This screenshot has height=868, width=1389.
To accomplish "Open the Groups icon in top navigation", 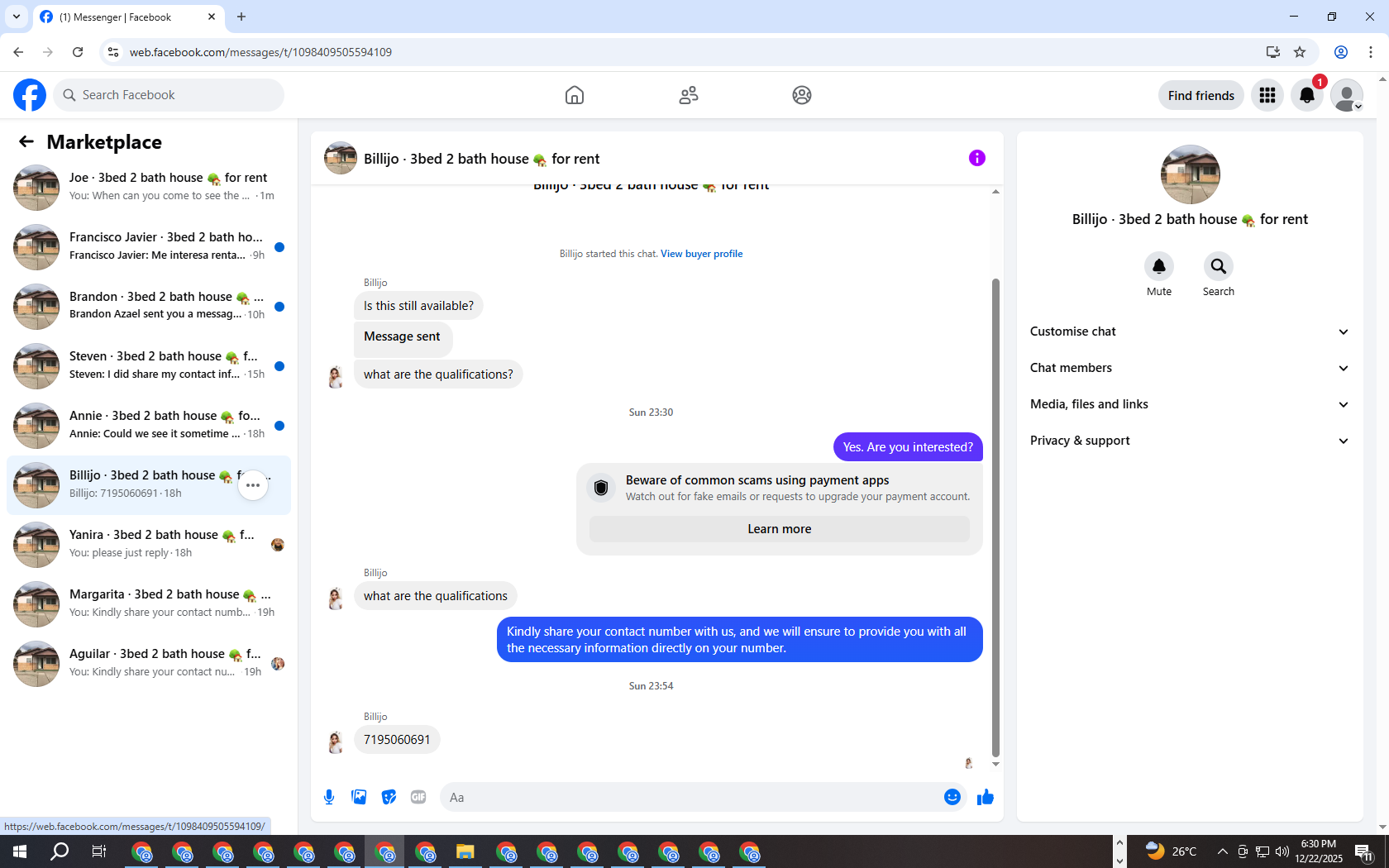I will tap(802, 95).
